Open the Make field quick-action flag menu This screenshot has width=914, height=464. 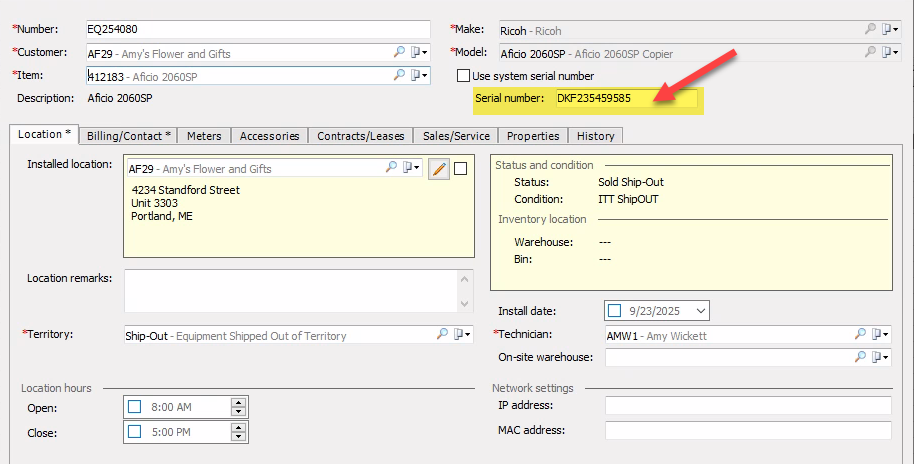[x=890, y=29]
